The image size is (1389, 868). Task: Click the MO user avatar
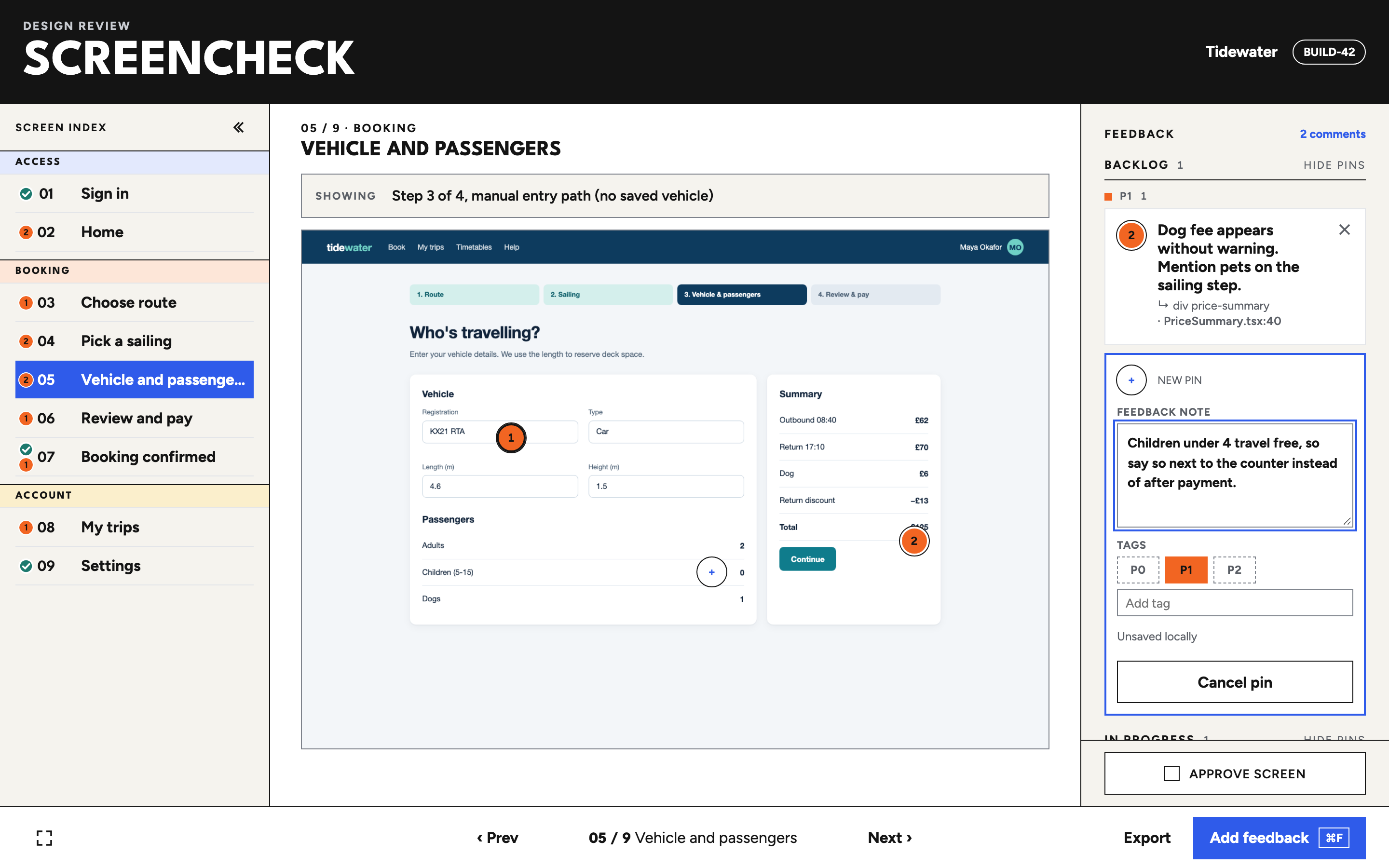(x=1015, y=247)
